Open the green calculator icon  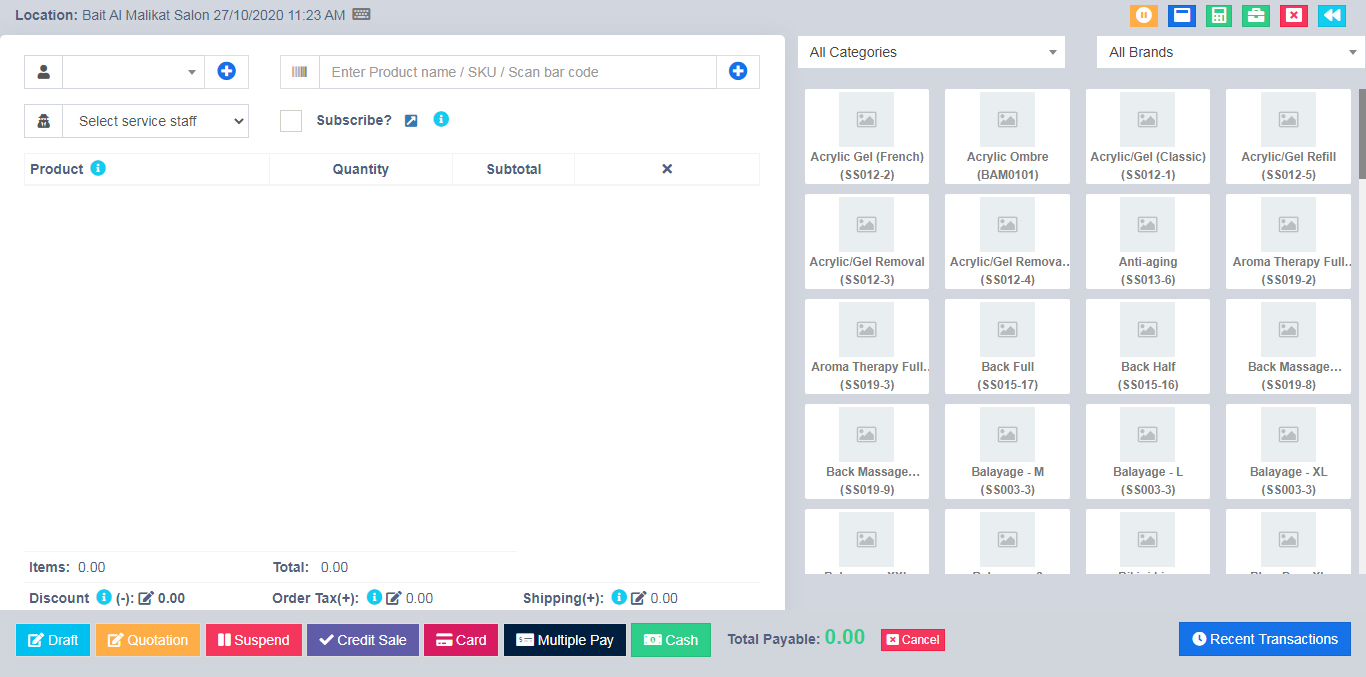click(1218, 15)
